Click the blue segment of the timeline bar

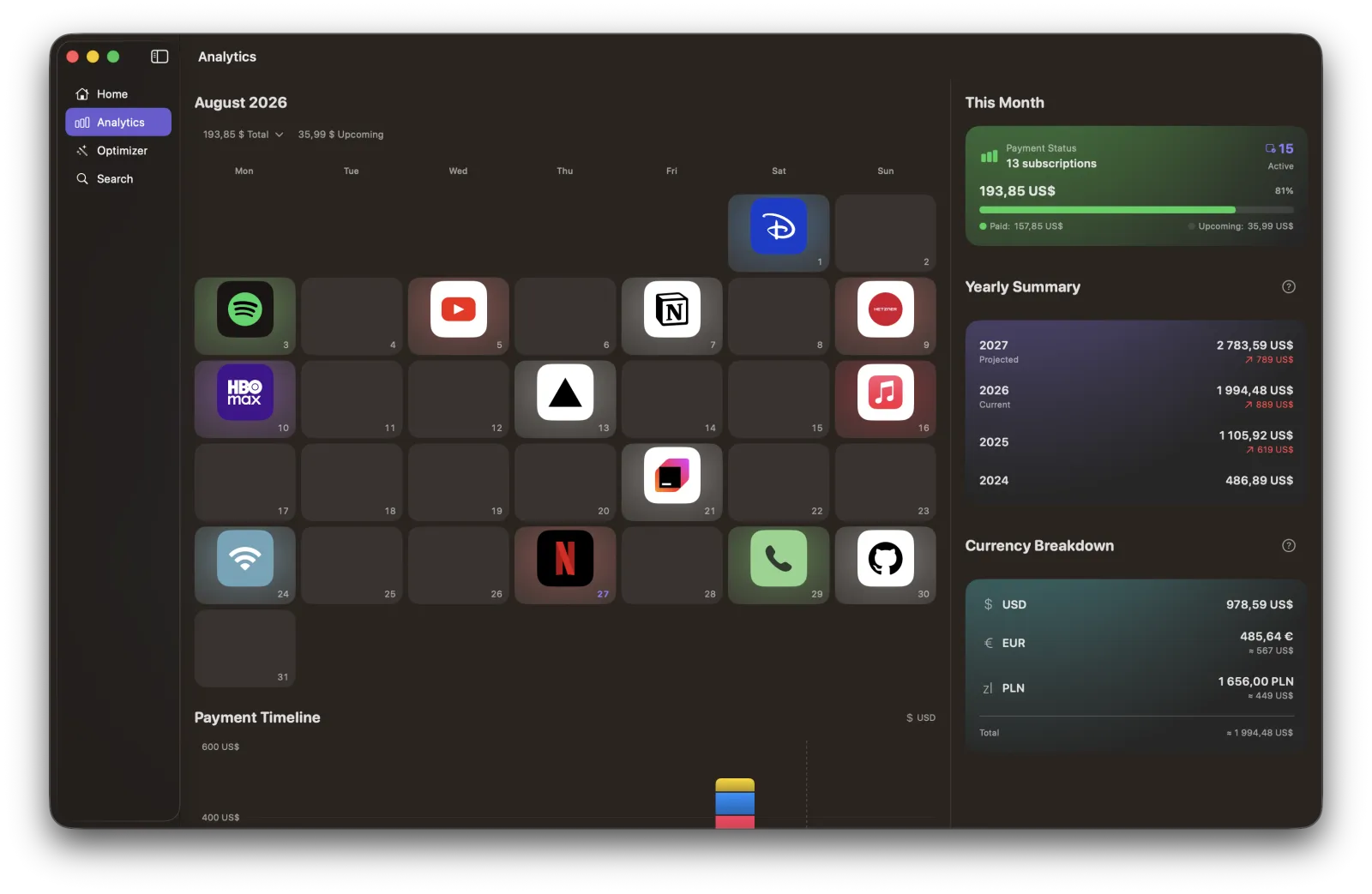tap(735, 804)
